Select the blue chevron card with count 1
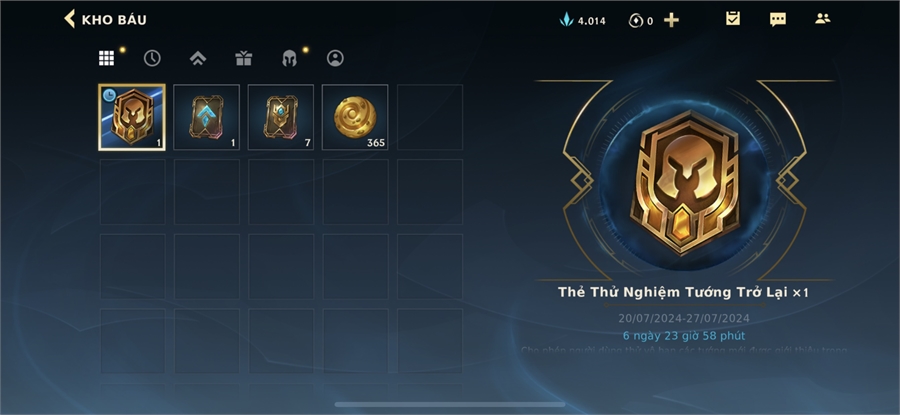 [x=206, y=117]
